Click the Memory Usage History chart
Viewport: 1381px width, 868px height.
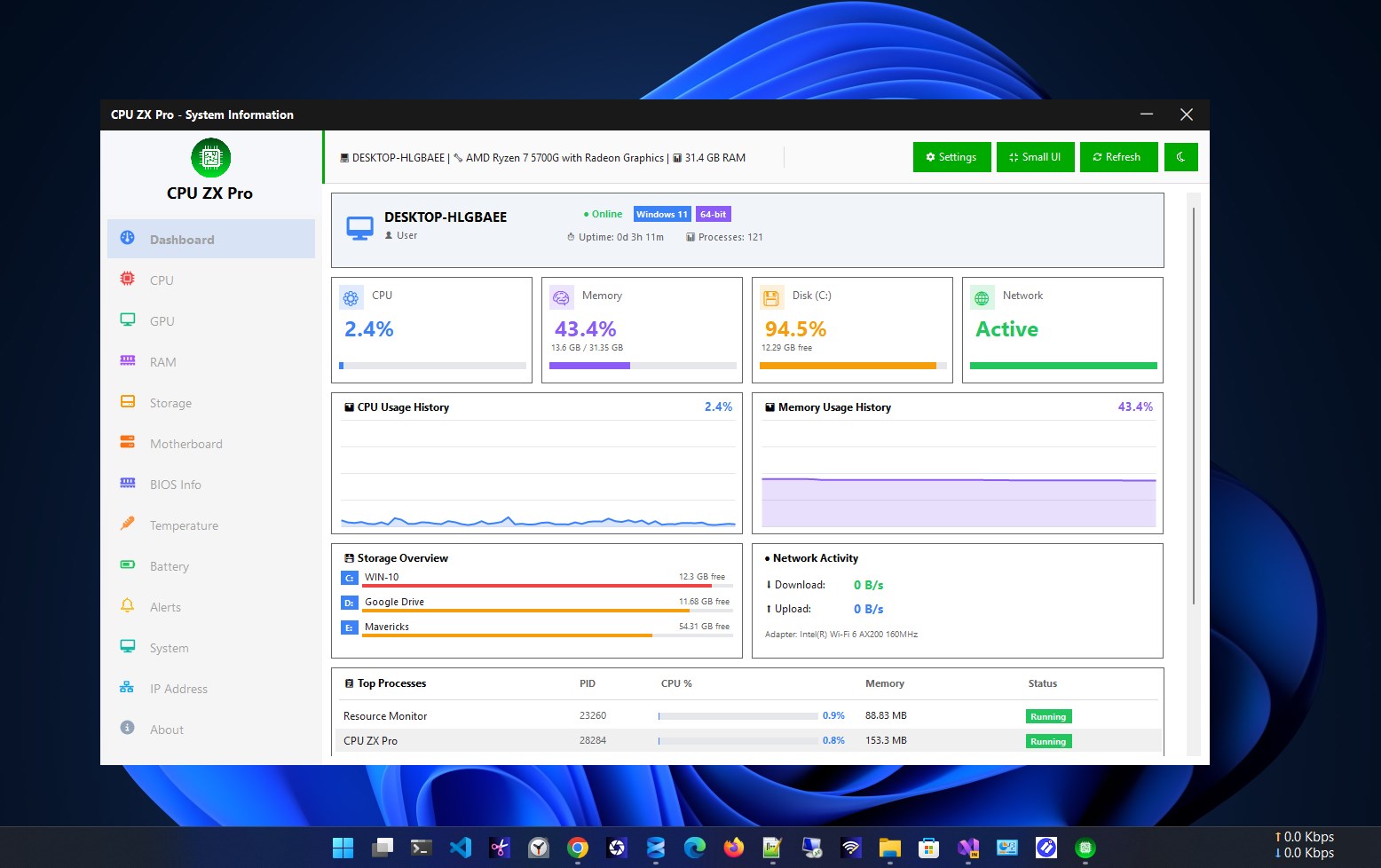(959, 475)
